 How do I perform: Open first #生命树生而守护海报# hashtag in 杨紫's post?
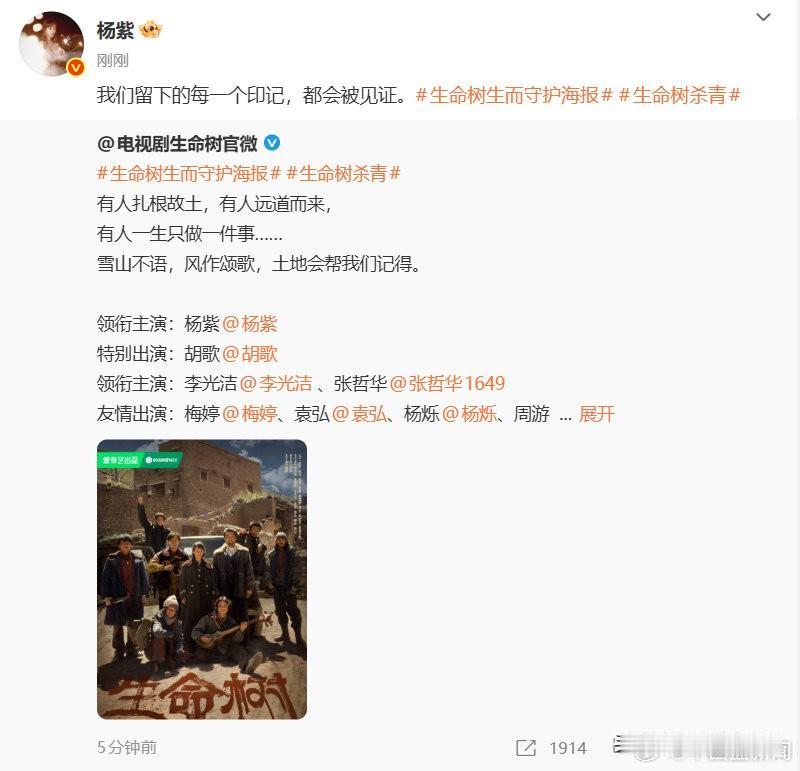(x=514, y=95)
